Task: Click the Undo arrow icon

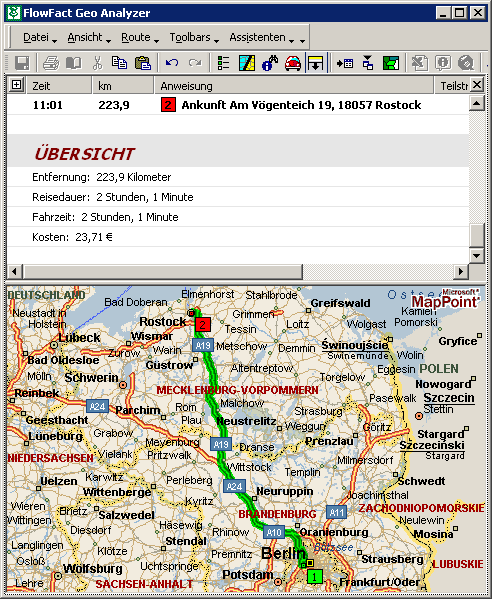Action: pyautogui.click(x=172, y=63)
